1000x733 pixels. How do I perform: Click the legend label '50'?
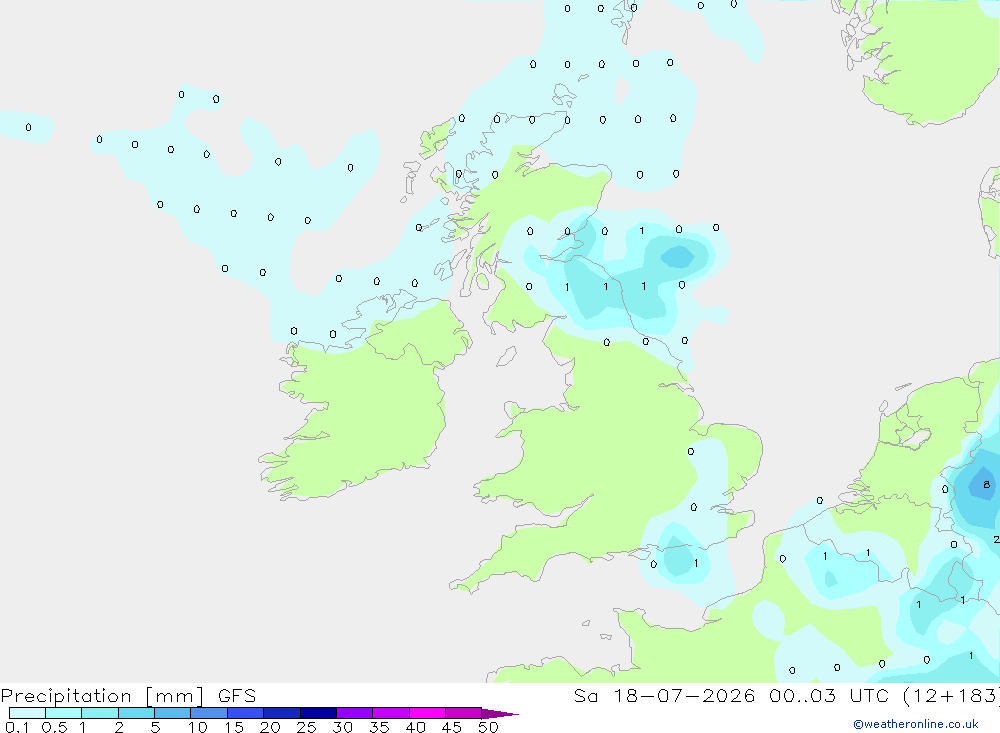coord(488,727)
